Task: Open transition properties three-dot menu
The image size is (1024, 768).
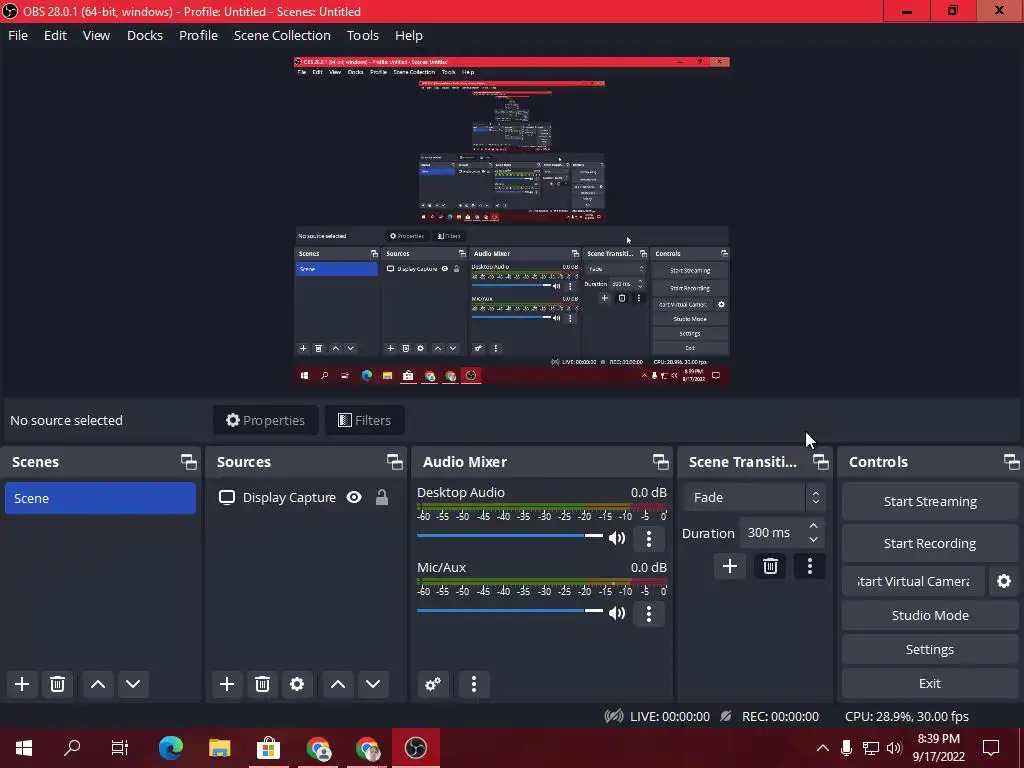Action: pos(810,566)
